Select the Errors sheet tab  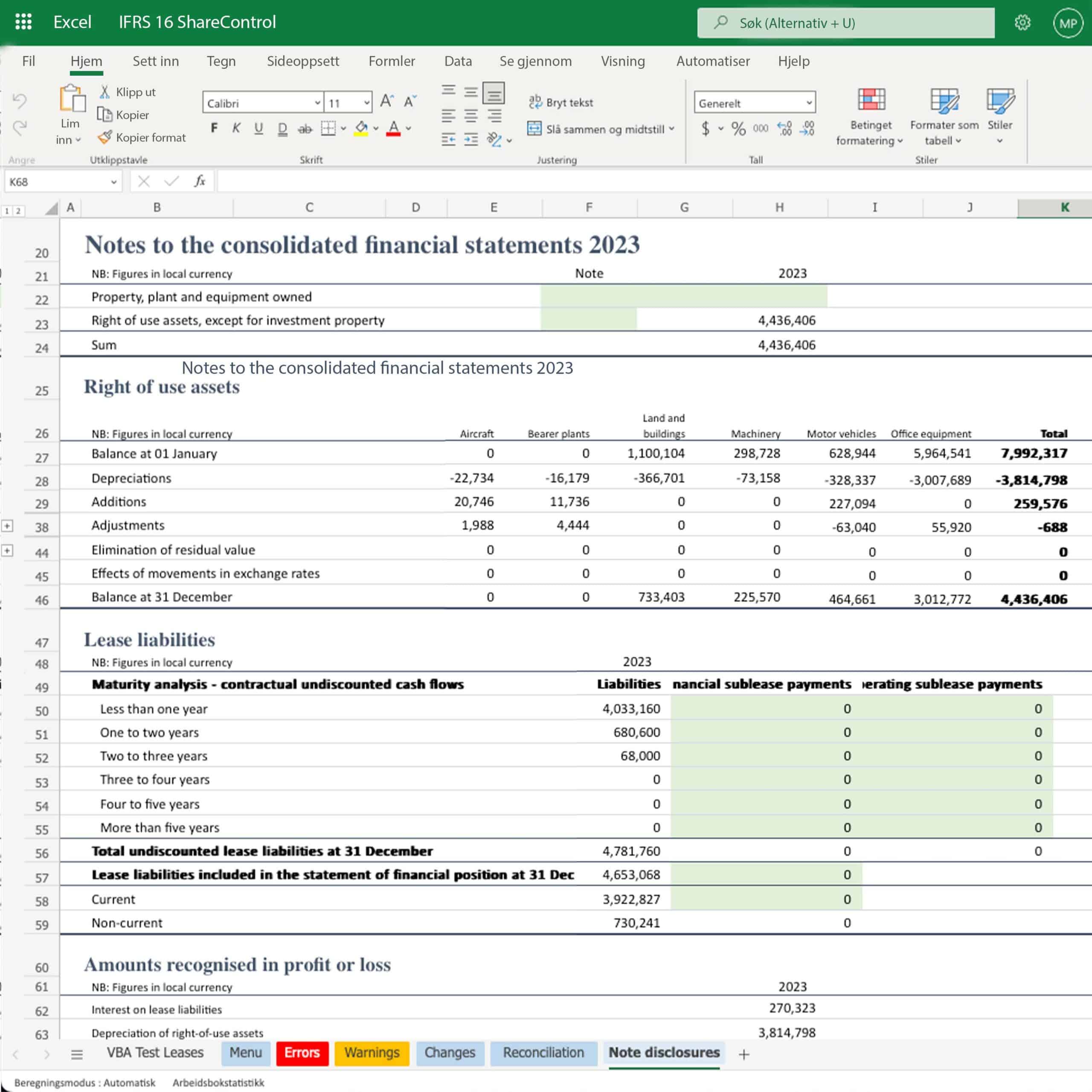[302, 1052]
